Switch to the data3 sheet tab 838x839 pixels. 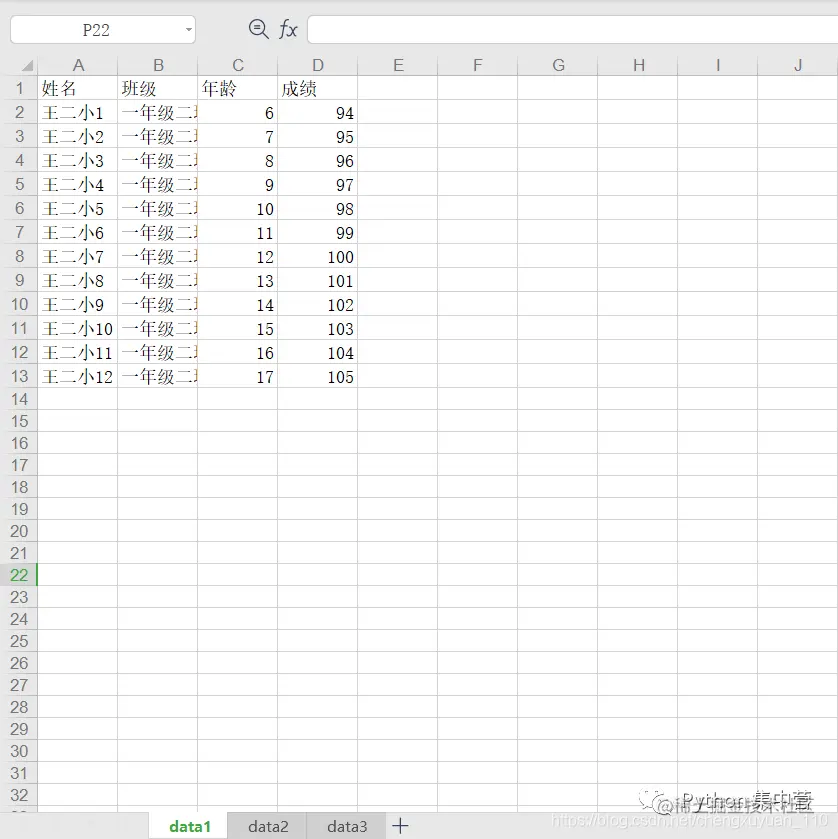[347, 826]
